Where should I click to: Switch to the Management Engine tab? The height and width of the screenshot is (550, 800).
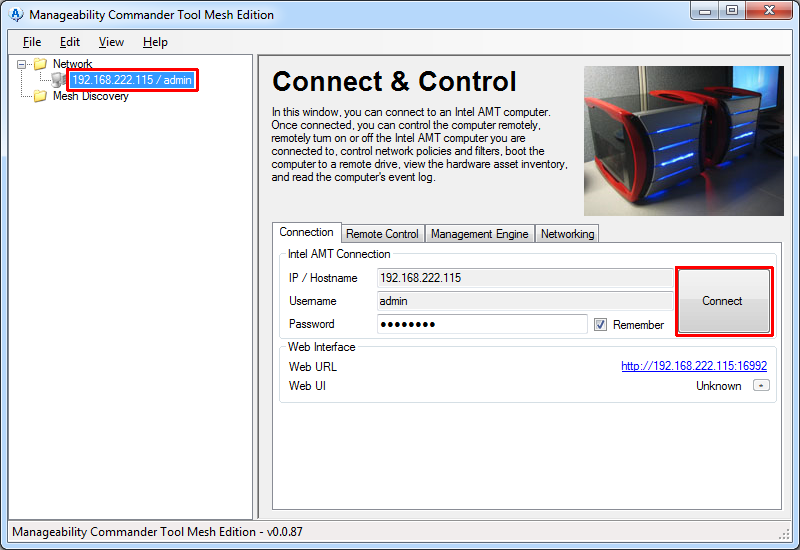[x=480, y=234]
